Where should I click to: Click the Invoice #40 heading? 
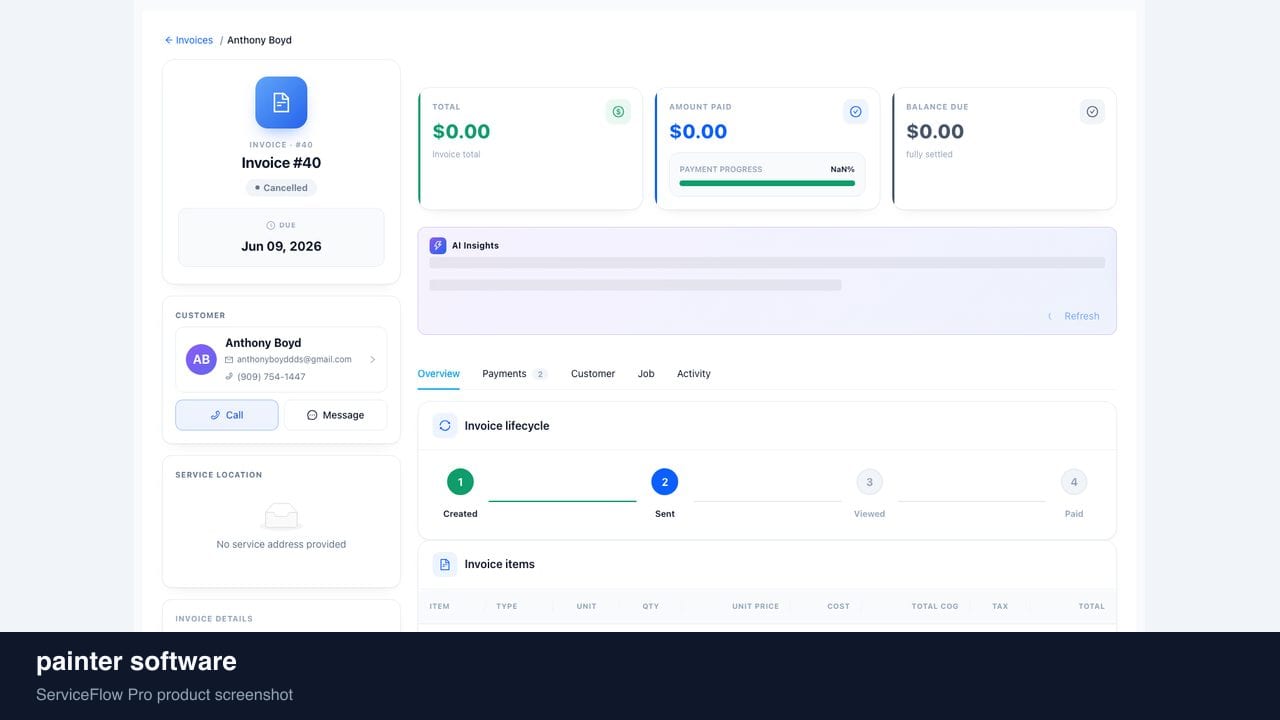[281, 163]
